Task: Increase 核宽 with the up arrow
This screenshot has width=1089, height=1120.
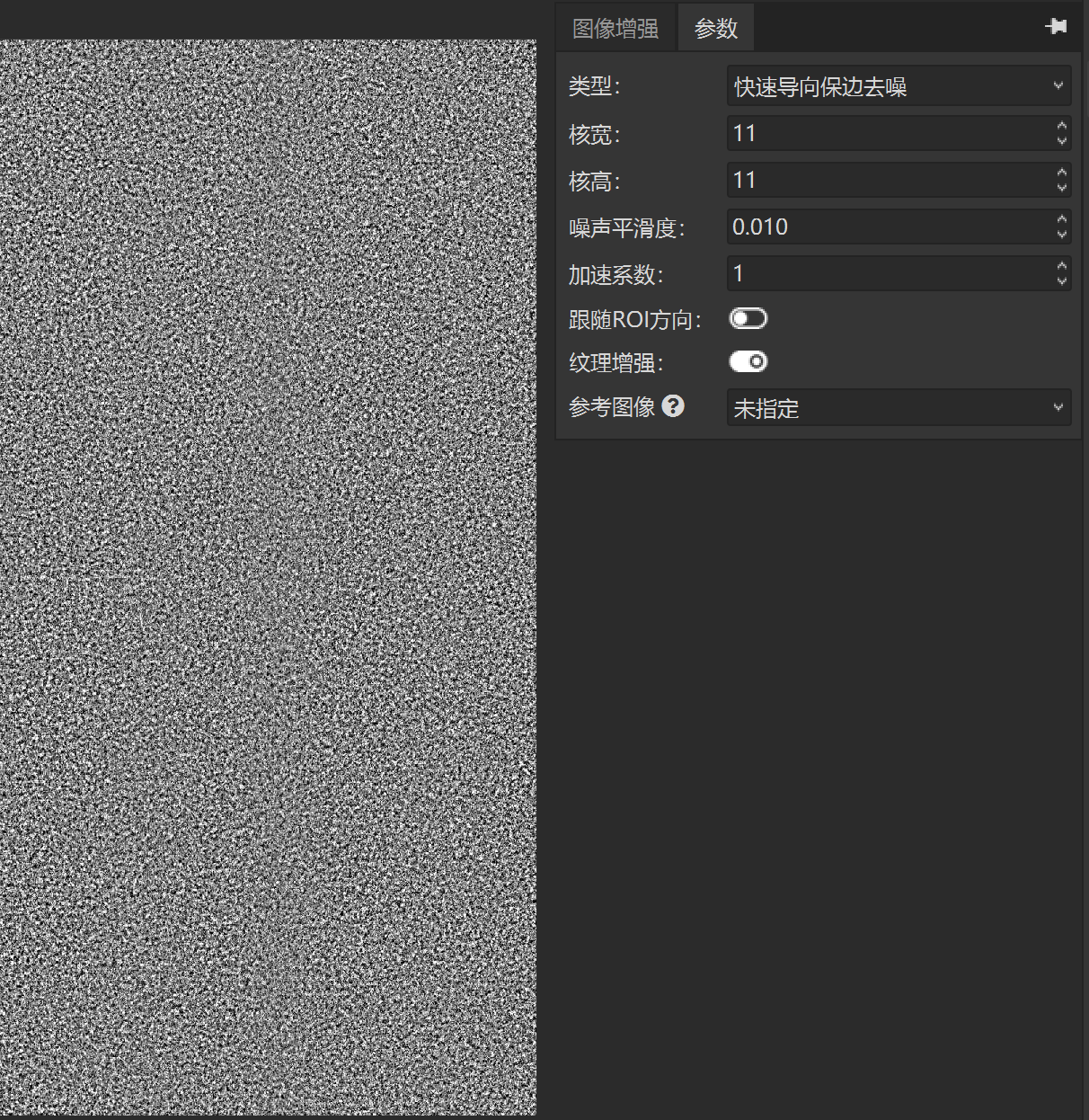Action: click(x=1062, y=126)
